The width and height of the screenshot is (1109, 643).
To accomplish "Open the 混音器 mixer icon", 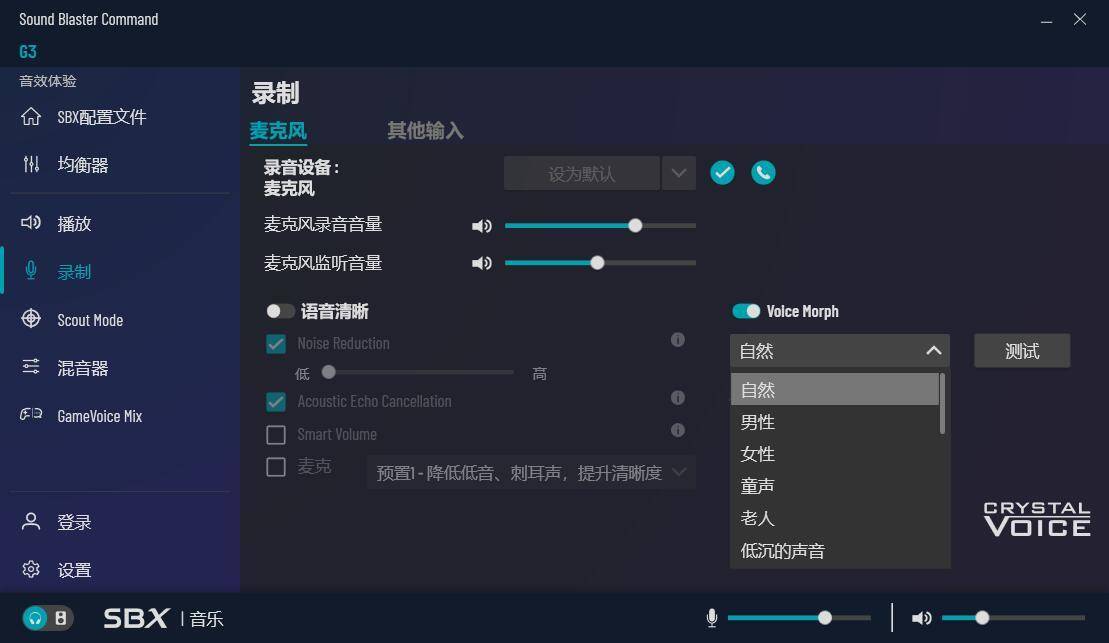I will [31, 367].
